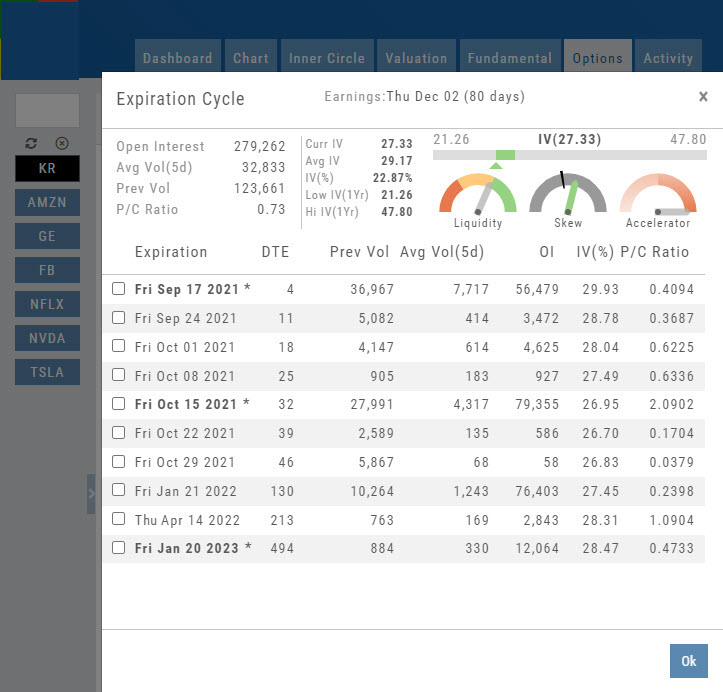Click the IV range bar
The height and width of the screenshot is (692, 723).
(x=569, y=155)
